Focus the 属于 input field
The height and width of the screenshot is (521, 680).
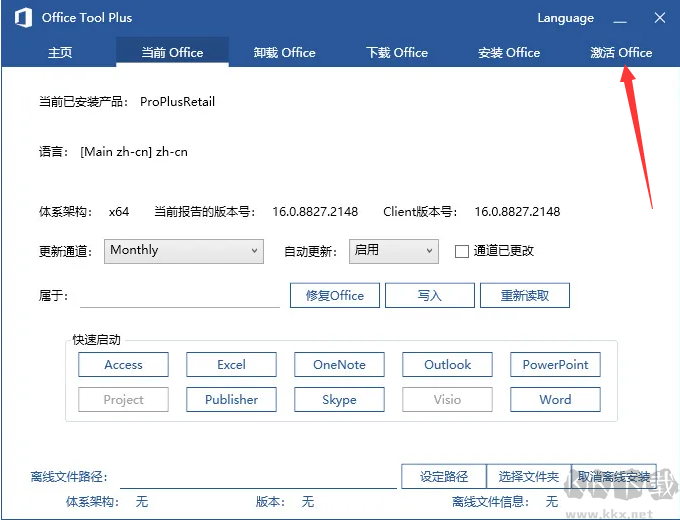click(x=180, y=296)
